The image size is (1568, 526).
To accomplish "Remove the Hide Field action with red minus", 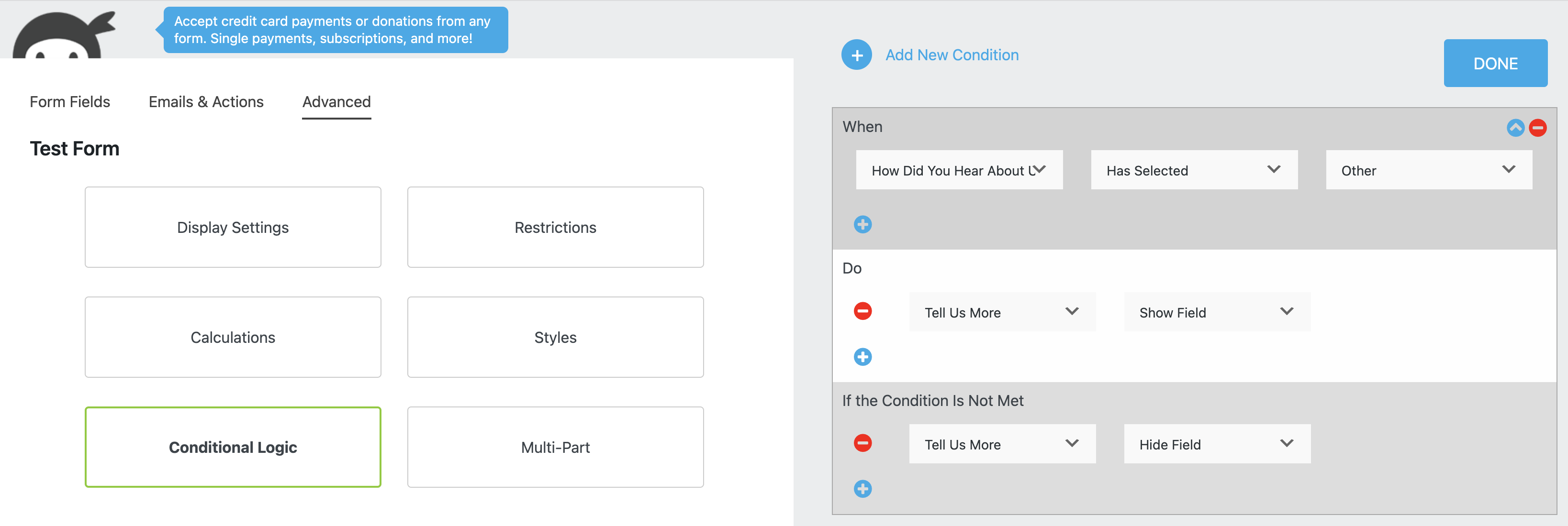I will pyautogui.click(x=862, y=443).
